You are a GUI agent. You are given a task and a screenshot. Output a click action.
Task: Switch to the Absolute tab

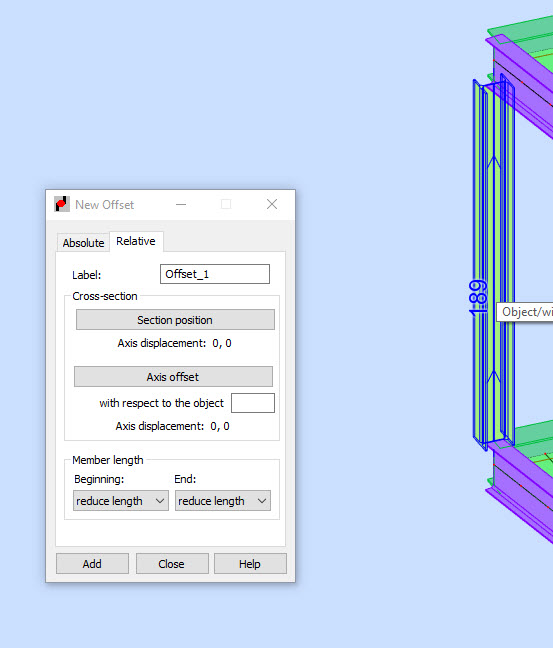[x=83, y=243]
